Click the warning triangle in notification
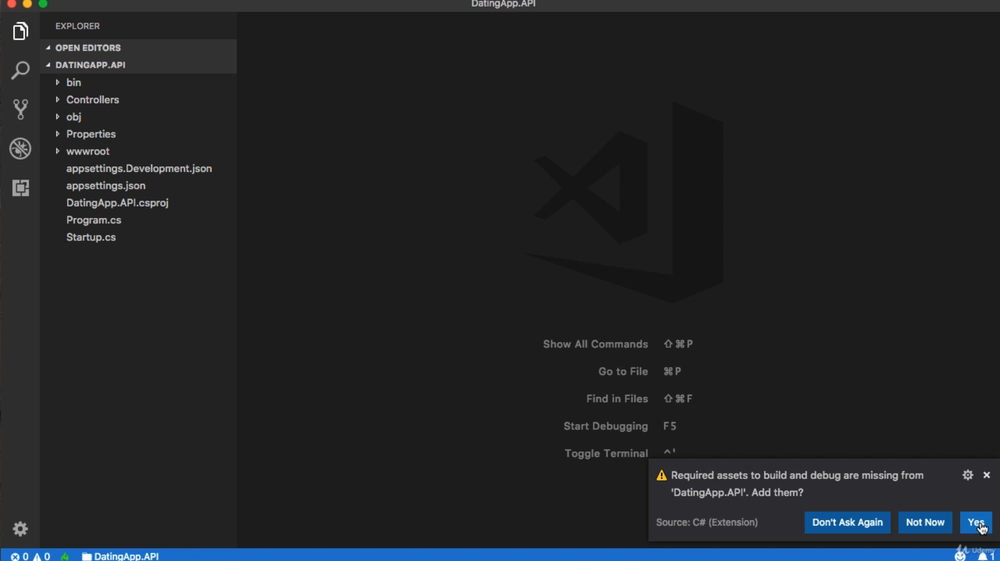Screen dimensions: 1000x561 point(661,476)
